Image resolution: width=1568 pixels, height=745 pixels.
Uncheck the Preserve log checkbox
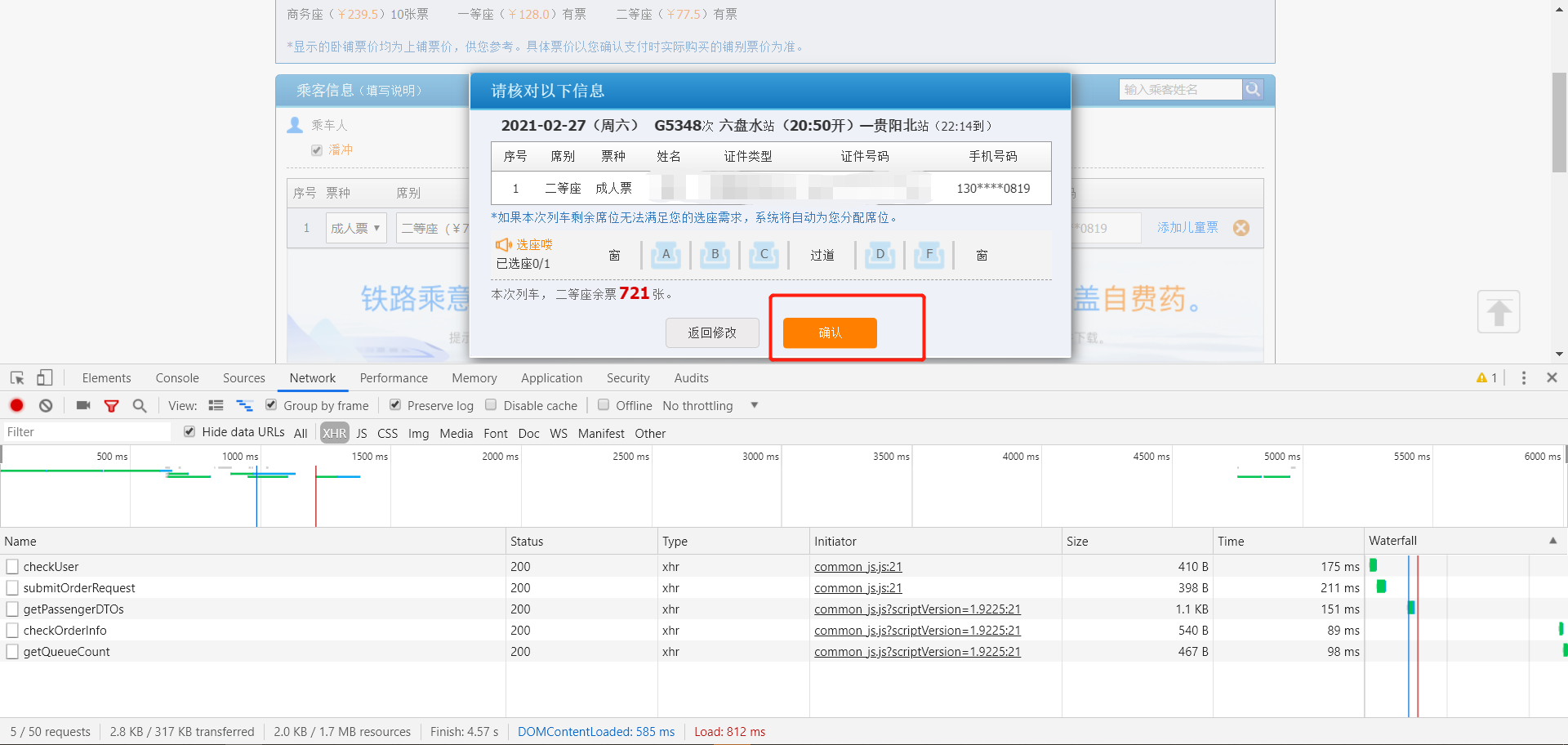394,404
